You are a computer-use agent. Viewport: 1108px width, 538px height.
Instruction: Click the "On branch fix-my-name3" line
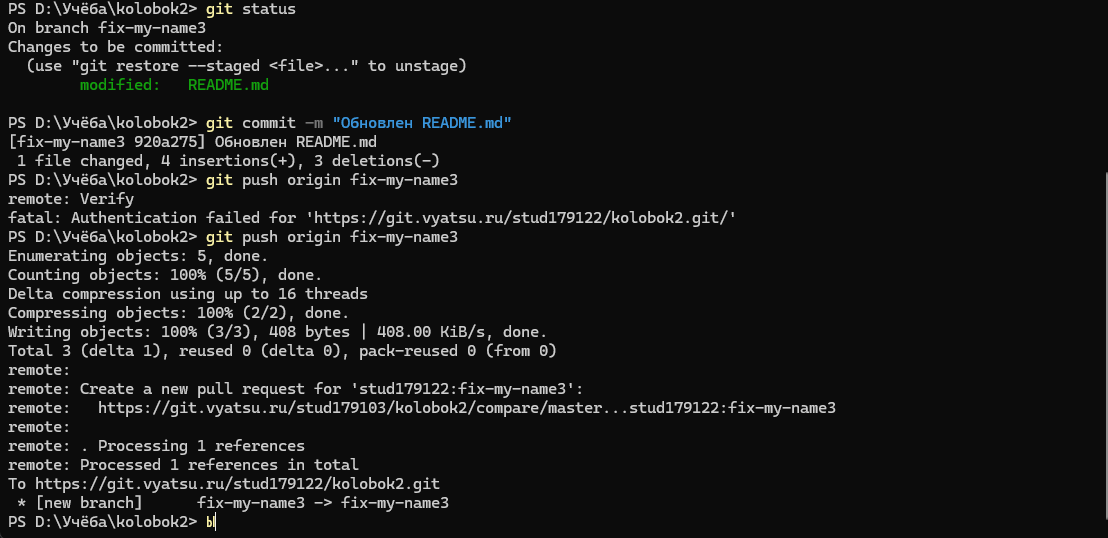[106, 28]
